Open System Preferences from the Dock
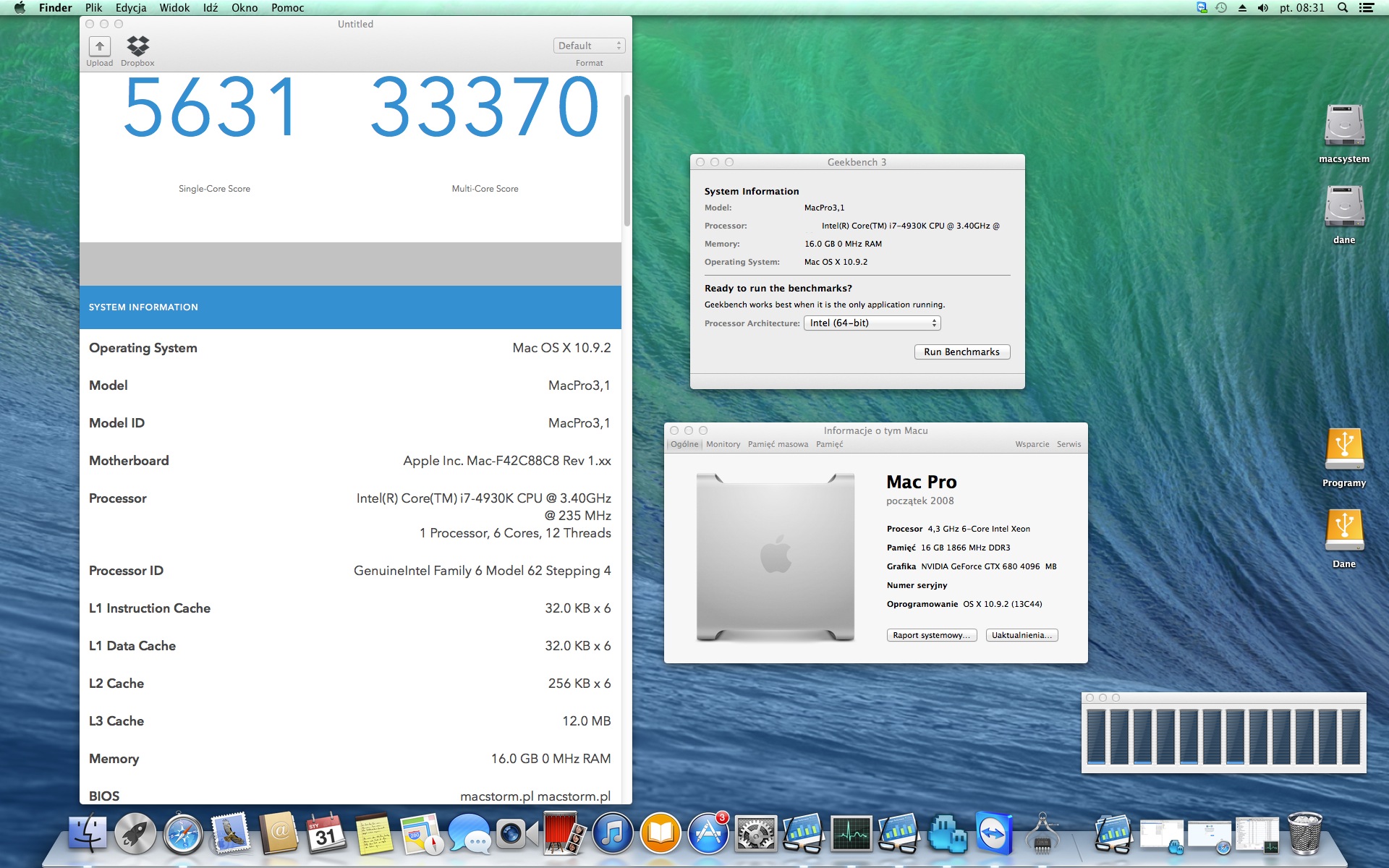Image resolution: width=1389 pixels, height=868 pixels. (756, 834)
